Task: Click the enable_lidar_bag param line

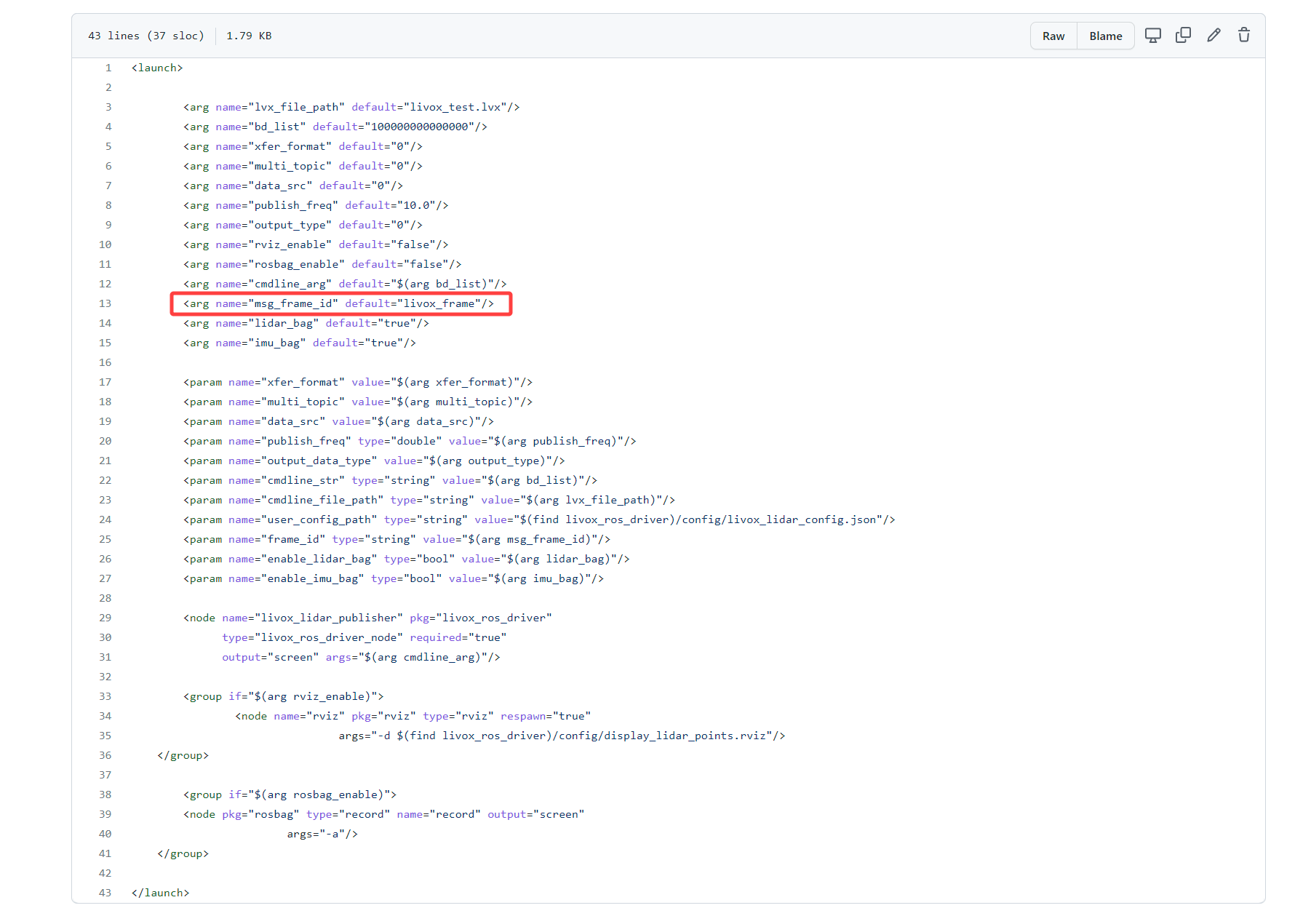Action: [407, 559]
